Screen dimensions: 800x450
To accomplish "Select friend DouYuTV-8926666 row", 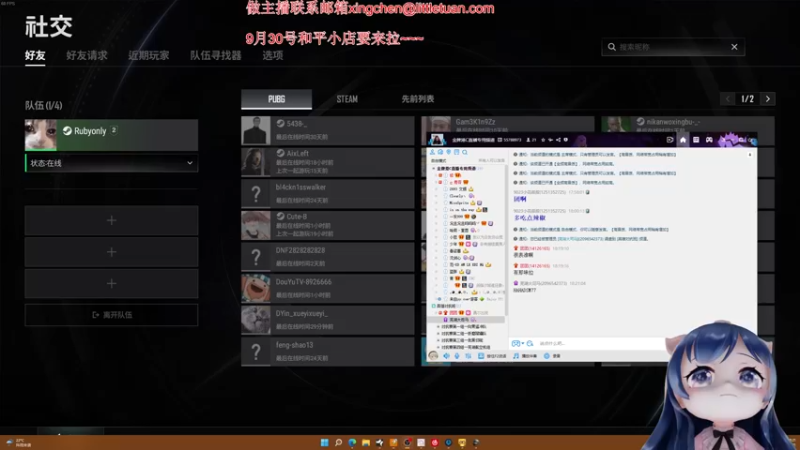I will click(328, 288).
